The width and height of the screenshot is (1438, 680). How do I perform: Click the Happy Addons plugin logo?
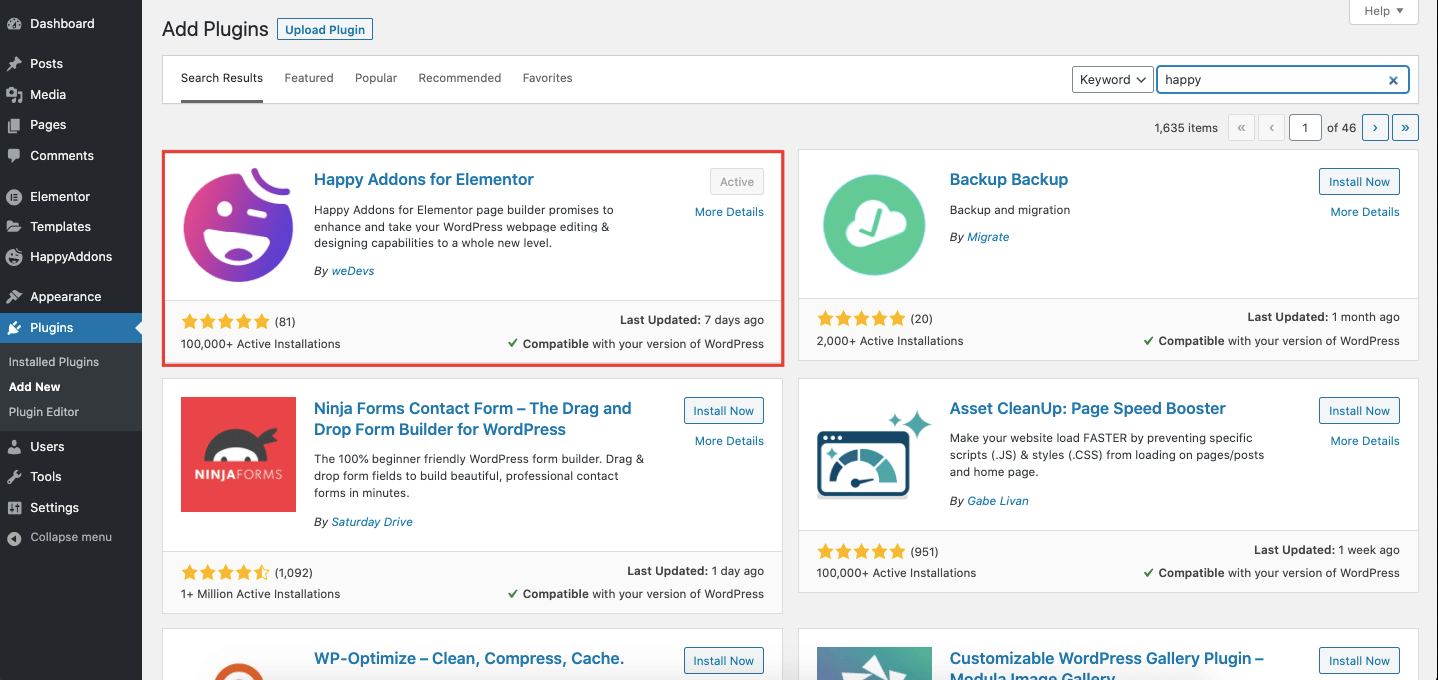238,225
